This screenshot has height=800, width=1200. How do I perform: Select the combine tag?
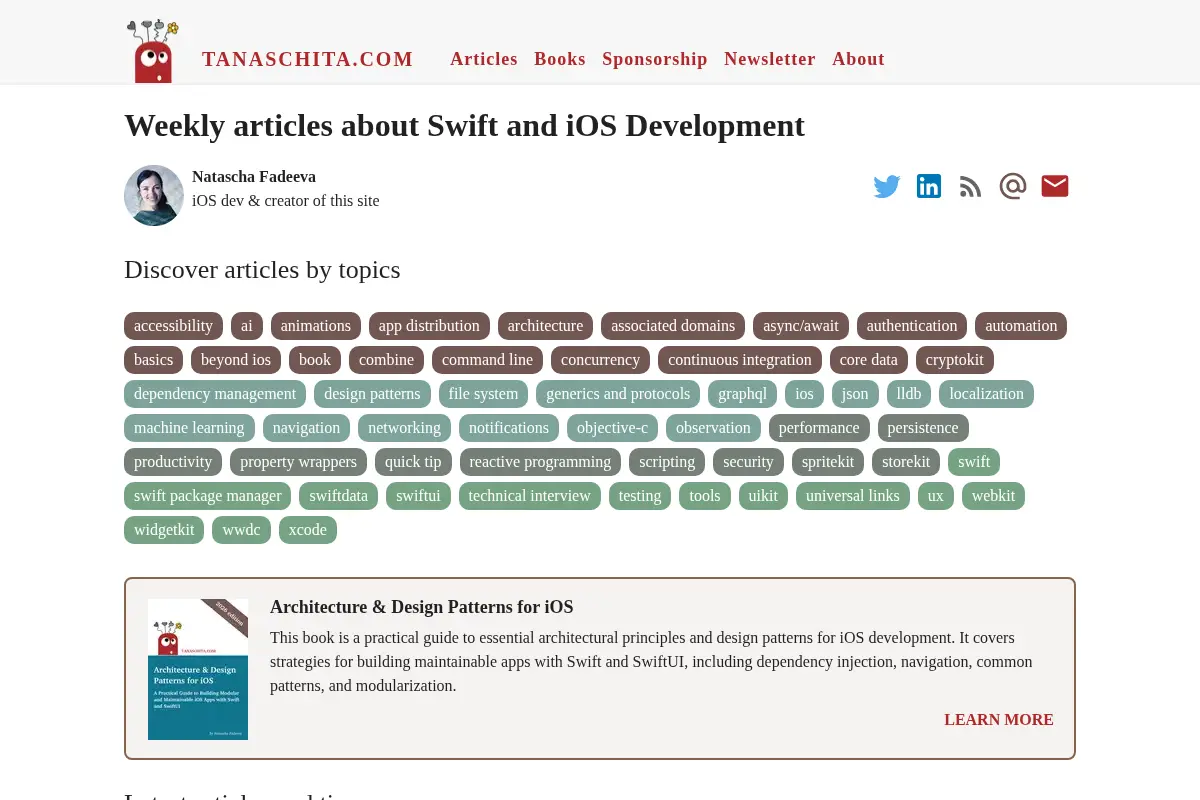click(386, 360)
